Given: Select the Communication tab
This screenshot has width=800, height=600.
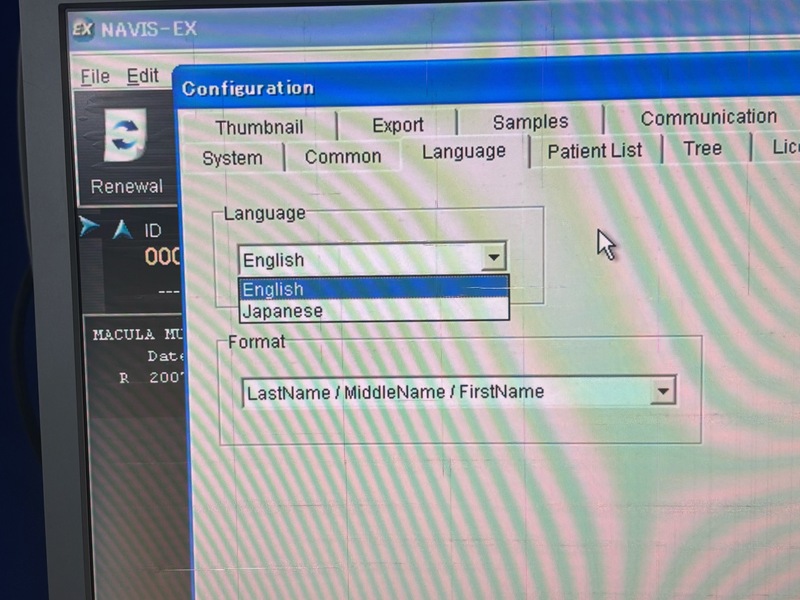Looking at the screenshot, I should click(708, 118).
